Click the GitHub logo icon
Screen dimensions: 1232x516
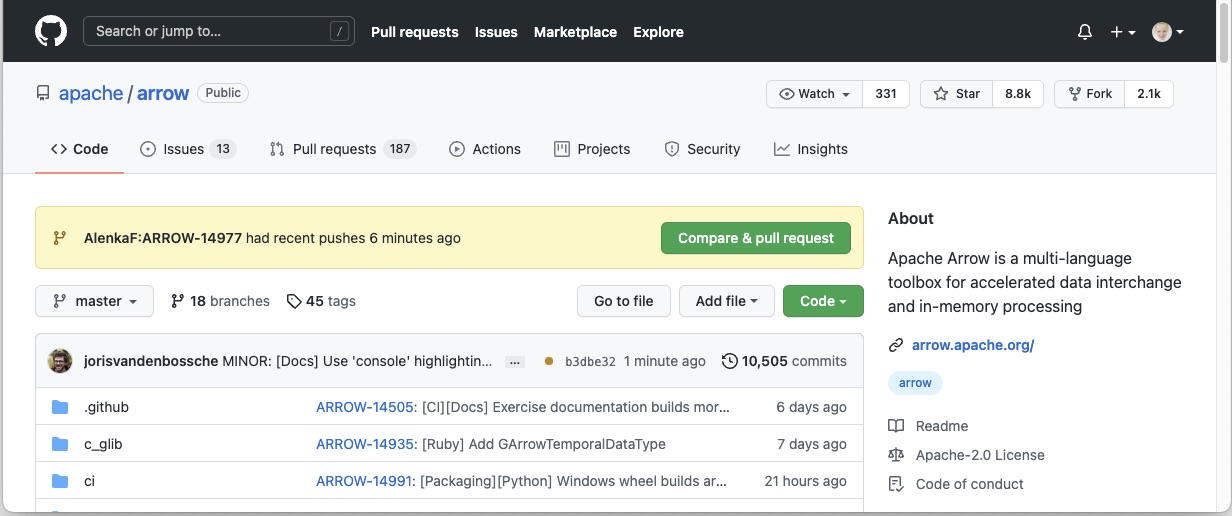pyautogui.click(x=51, y=31)
